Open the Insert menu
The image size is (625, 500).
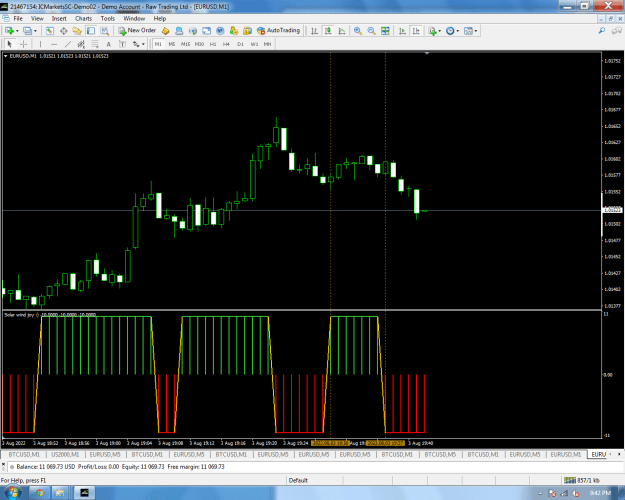[59, 18]
